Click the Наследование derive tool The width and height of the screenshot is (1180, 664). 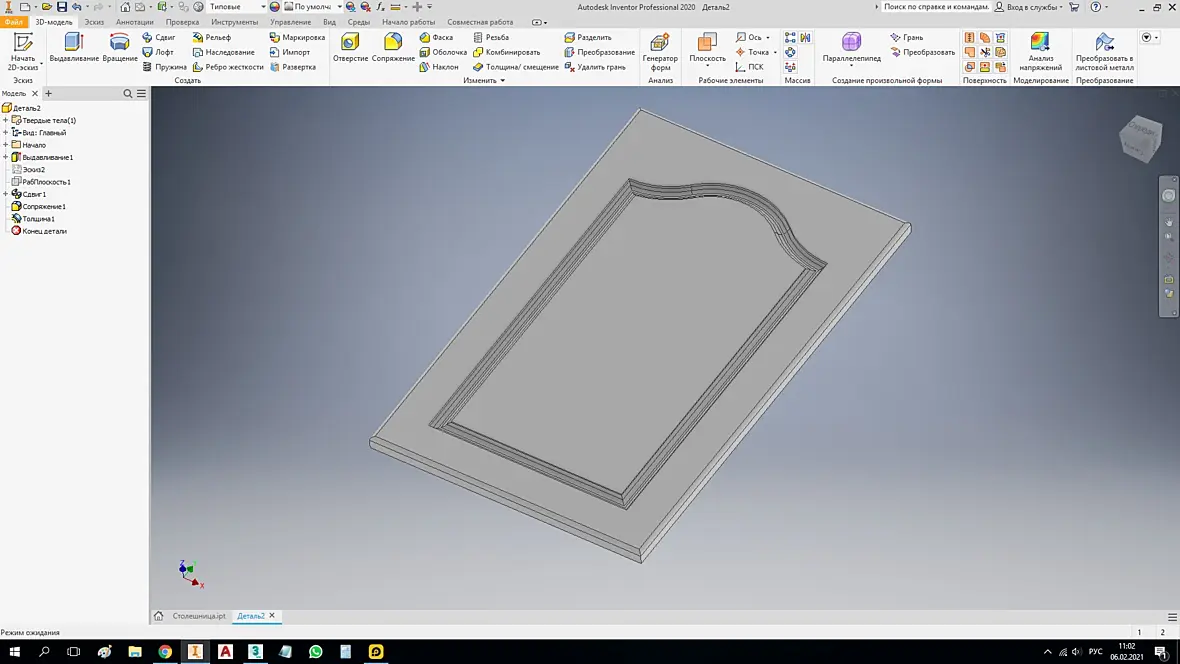224,52
